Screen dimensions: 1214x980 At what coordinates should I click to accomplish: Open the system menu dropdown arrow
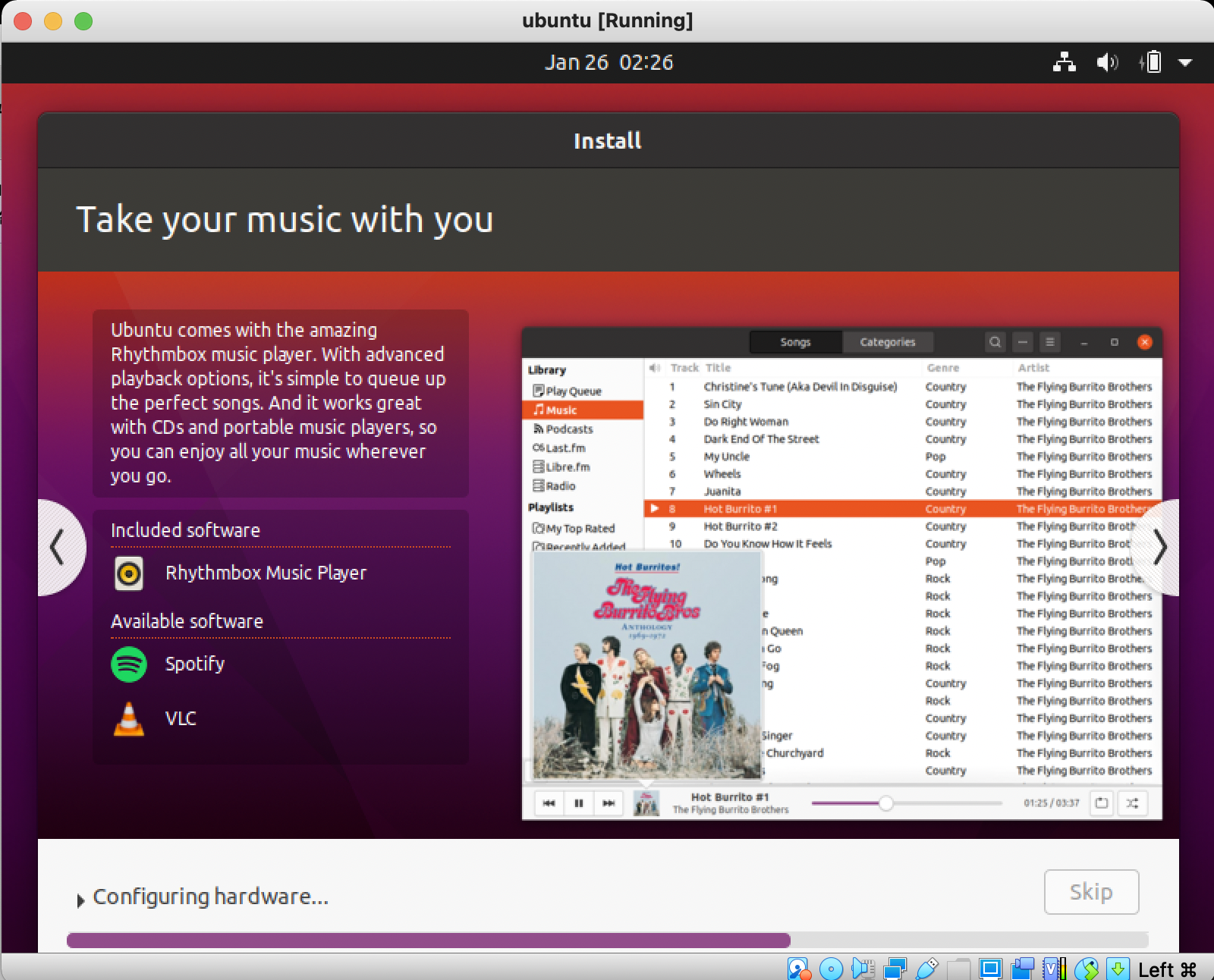(x=1185, y=62)
